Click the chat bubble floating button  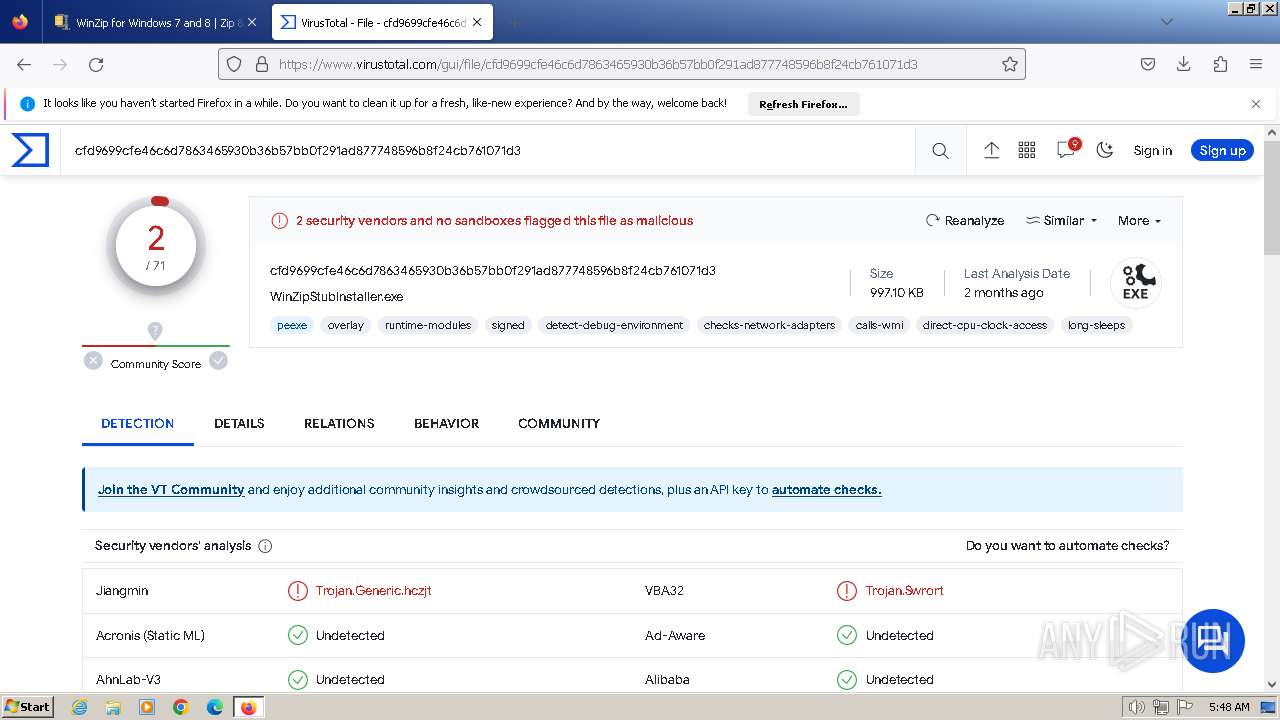point(1214,640)
